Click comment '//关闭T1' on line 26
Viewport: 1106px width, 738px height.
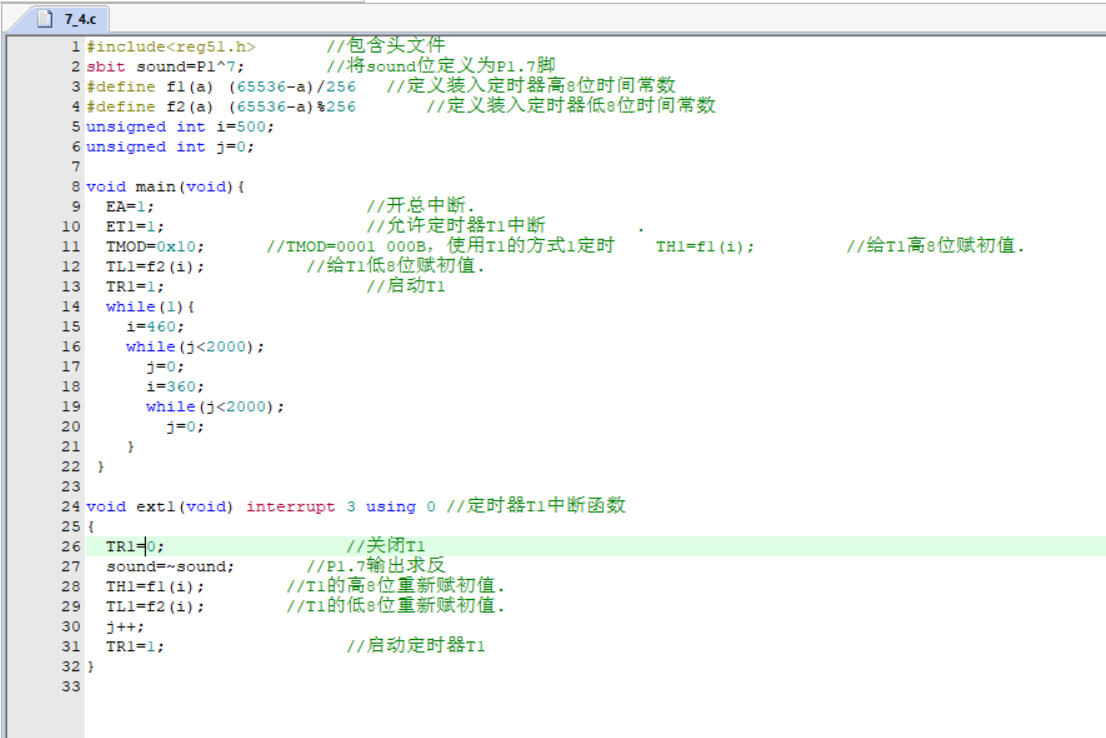386,545
